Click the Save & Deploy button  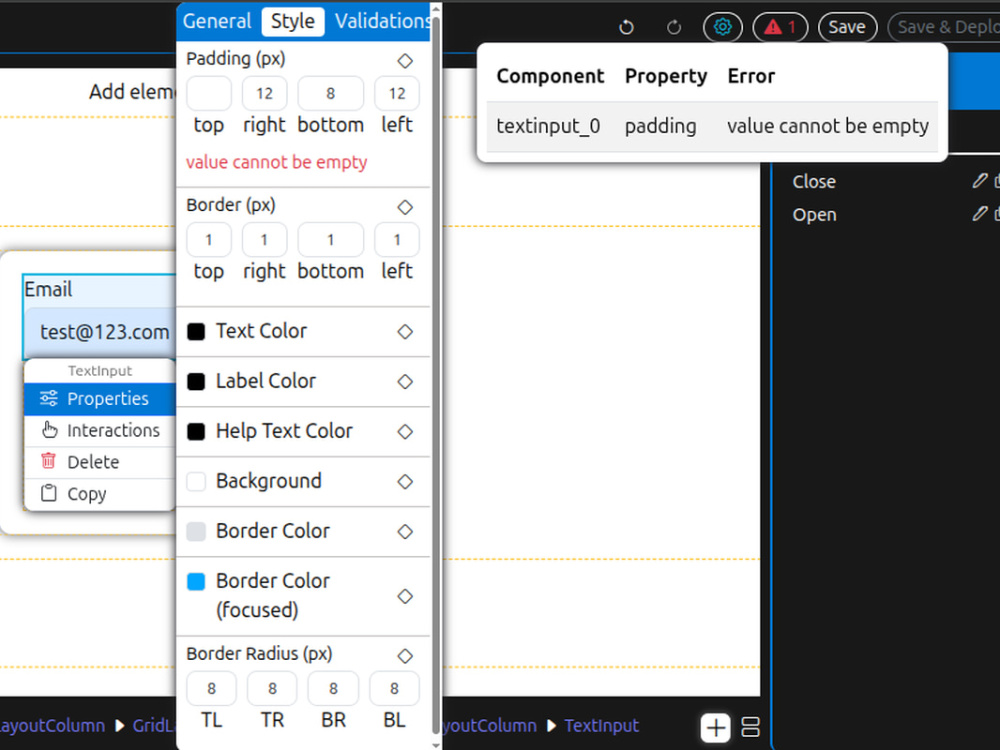tap(945, 27)
